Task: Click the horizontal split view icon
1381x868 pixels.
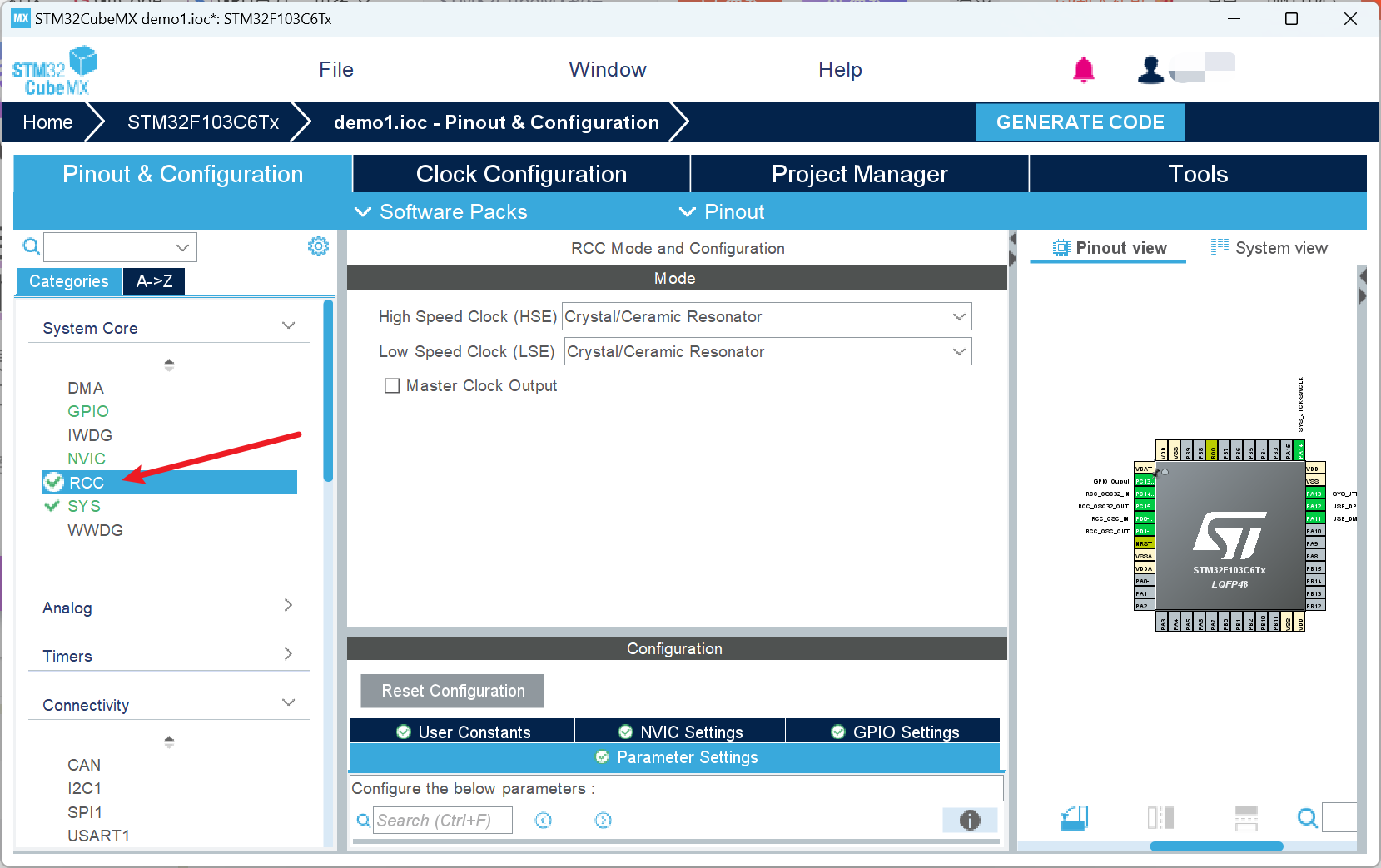Action: click(1246, 818)
